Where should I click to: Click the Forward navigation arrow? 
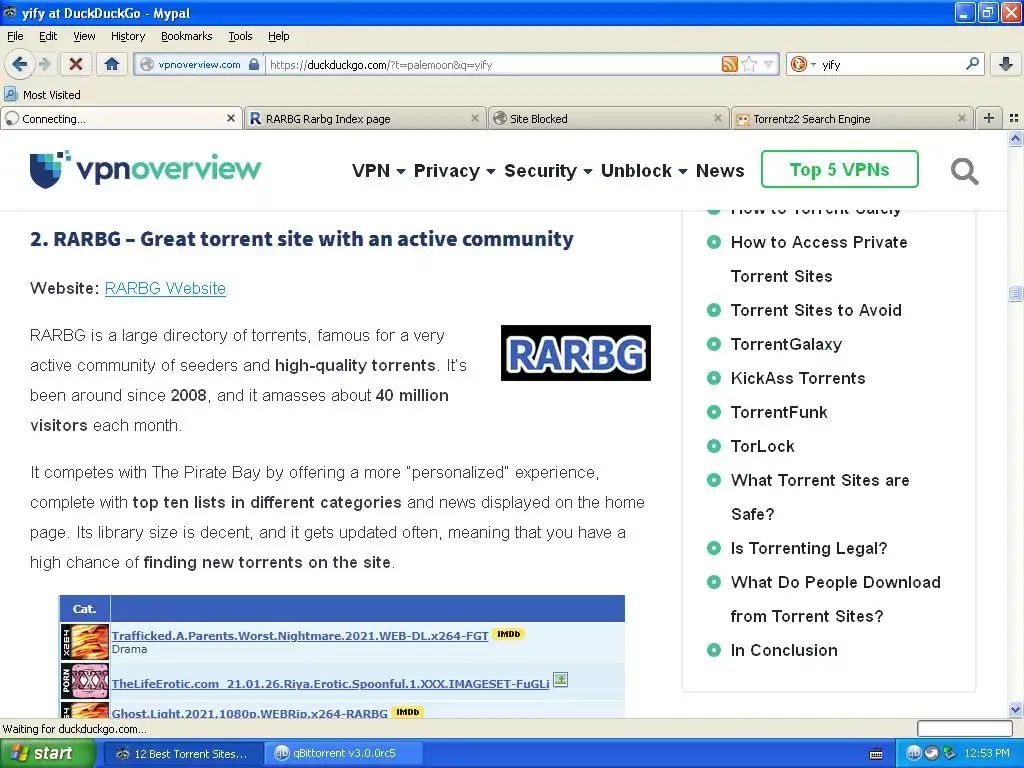[x=44, y=64]
